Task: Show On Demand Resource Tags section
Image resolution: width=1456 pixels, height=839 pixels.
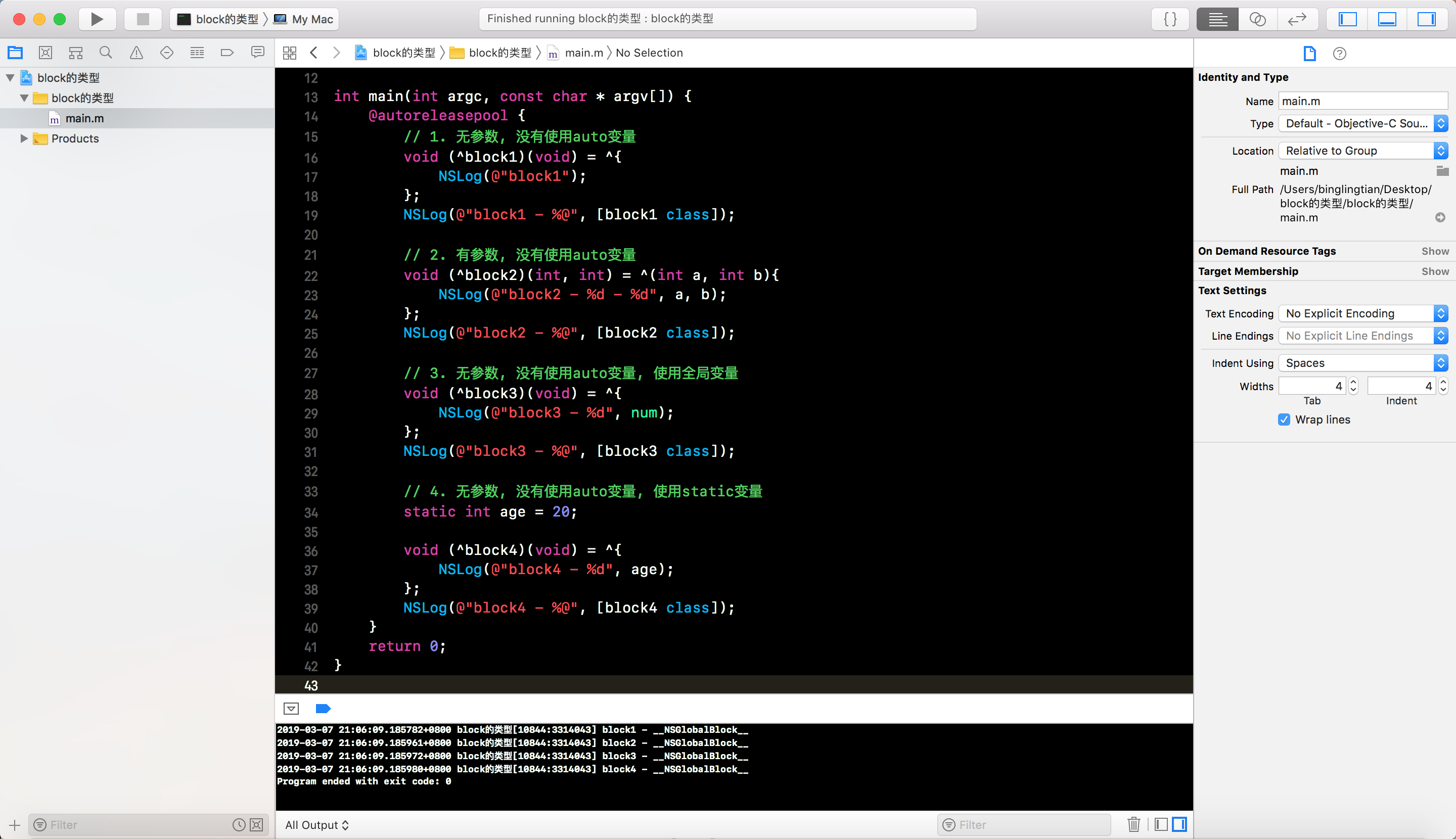Action: [x=1435, y=251]
